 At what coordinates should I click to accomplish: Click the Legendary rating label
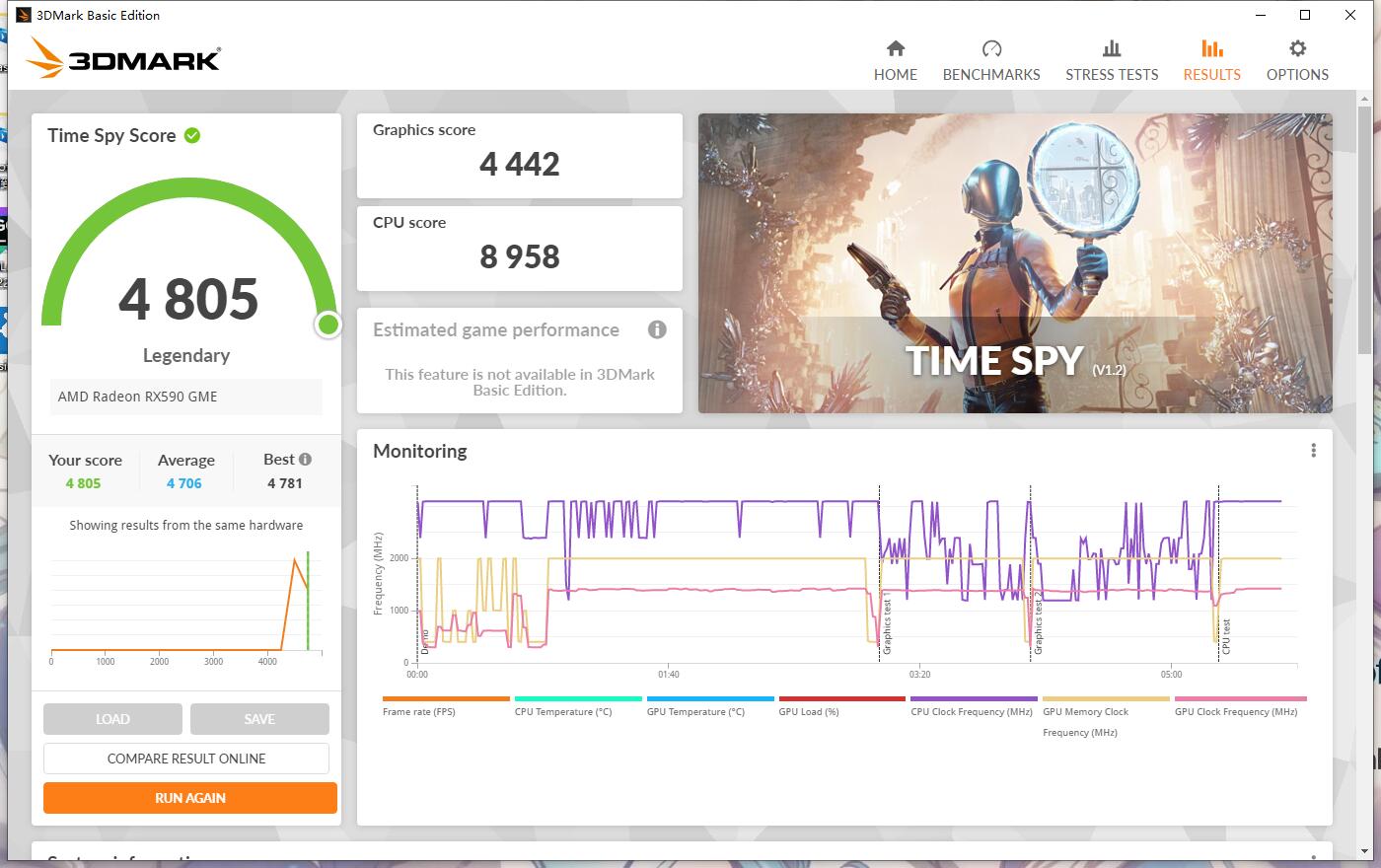(x=186, y=355)
